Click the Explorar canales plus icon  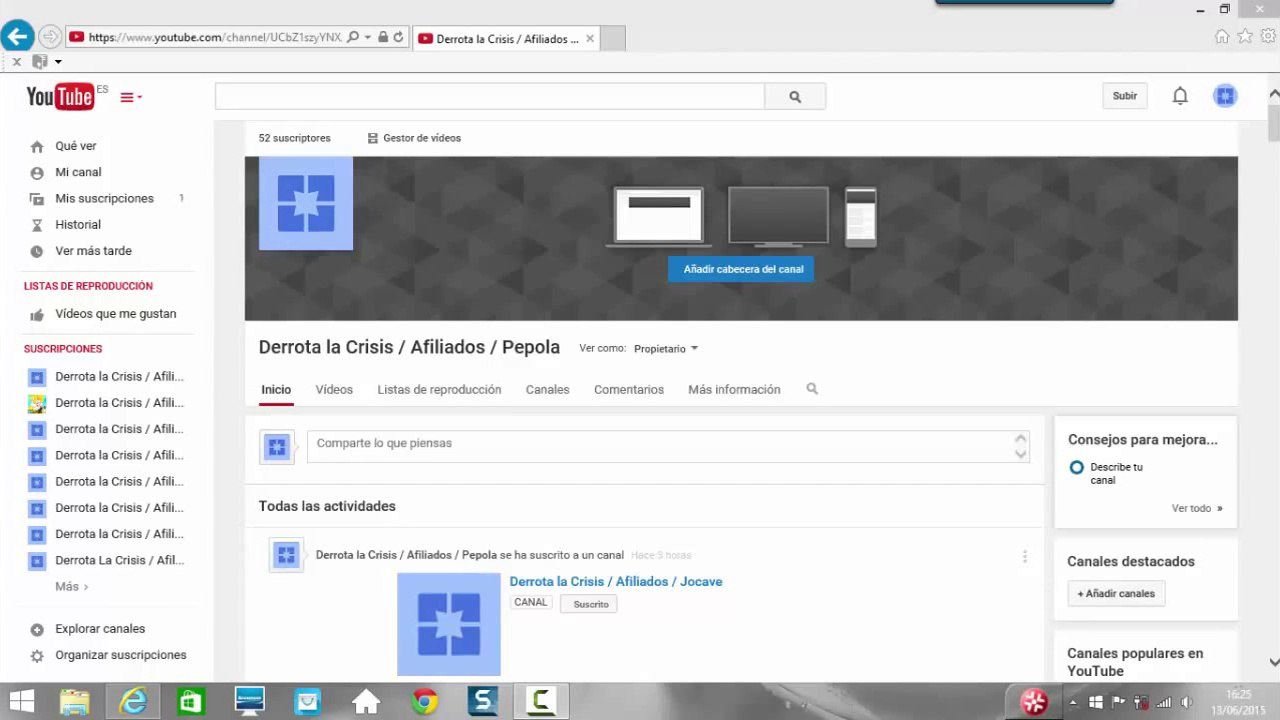37,629
